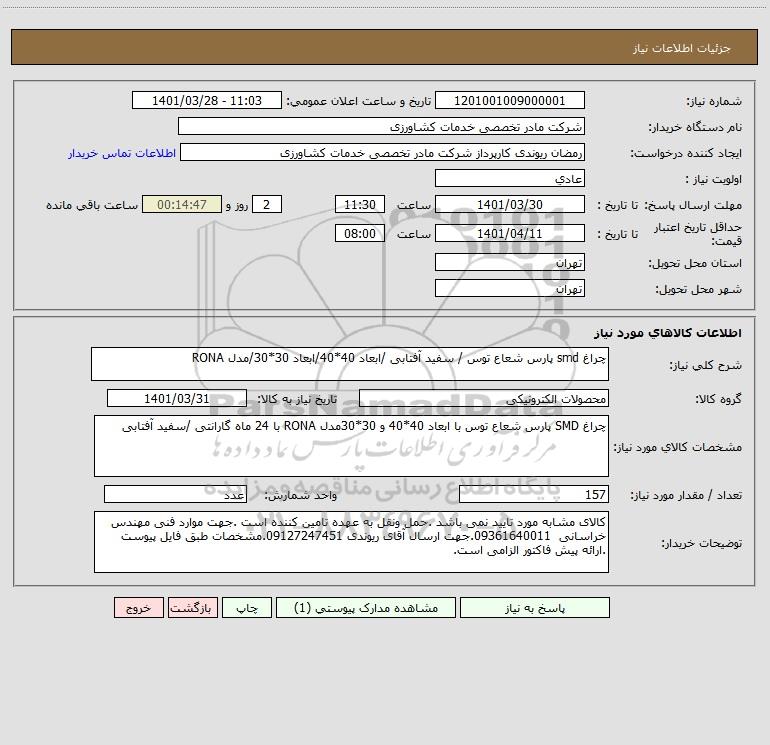Click the validity time field 08:00

(x=359, y=233)
